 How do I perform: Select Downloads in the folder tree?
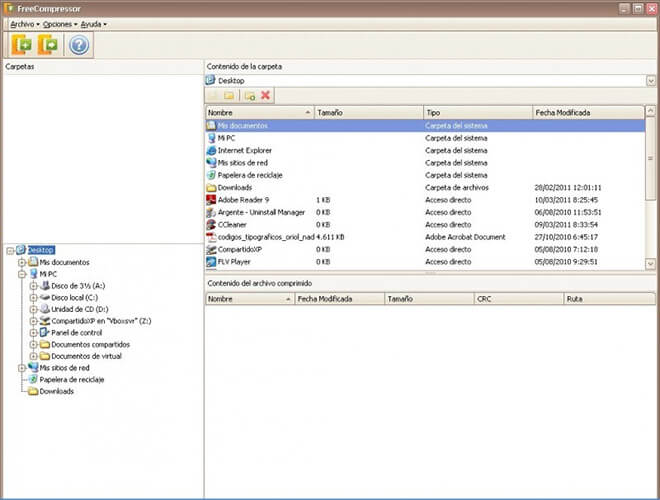(x=56, y=391)
